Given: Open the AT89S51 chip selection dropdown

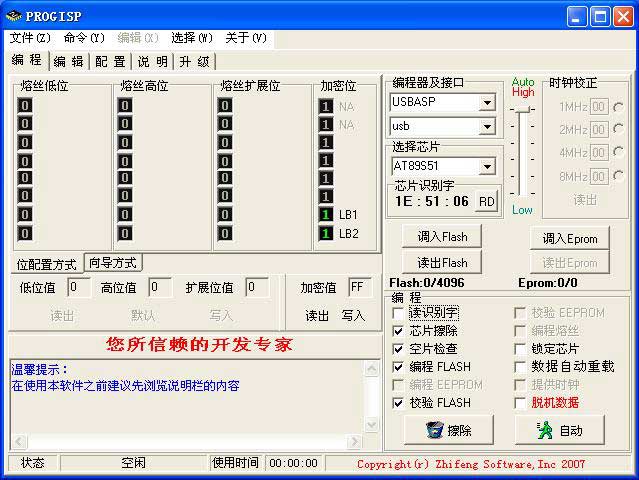Looking at the screenshot, I should [487, 166].
